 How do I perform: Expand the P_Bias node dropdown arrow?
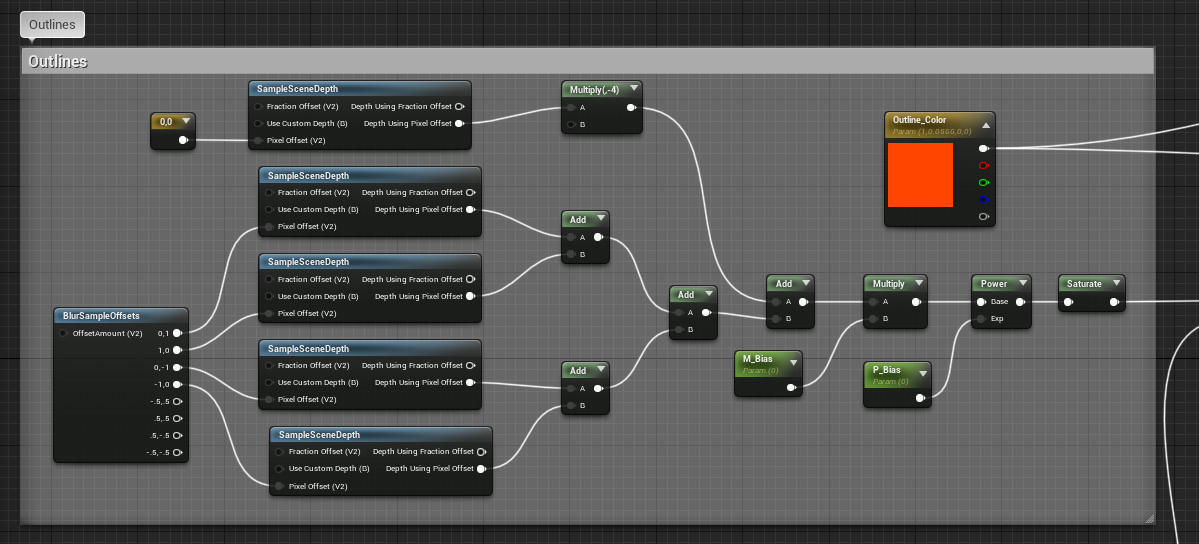tap(923, 373)
